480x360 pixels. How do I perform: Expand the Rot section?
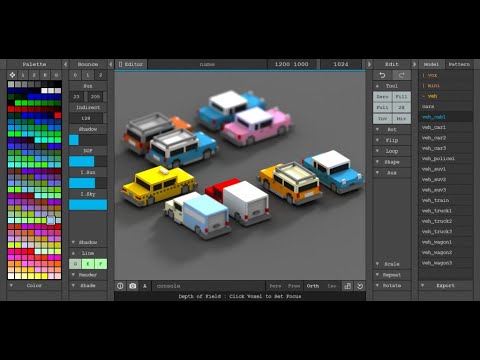pos(392,129)
